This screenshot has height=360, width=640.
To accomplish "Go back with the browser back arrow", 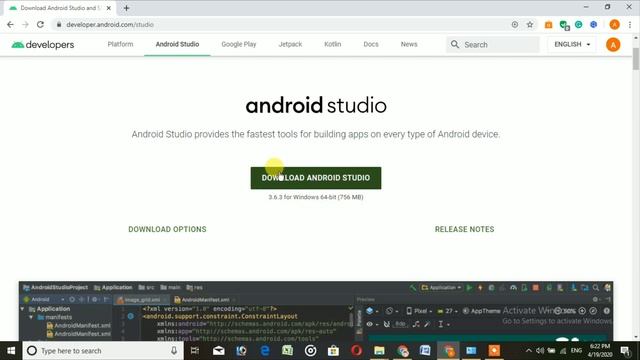I will point(10,24).
